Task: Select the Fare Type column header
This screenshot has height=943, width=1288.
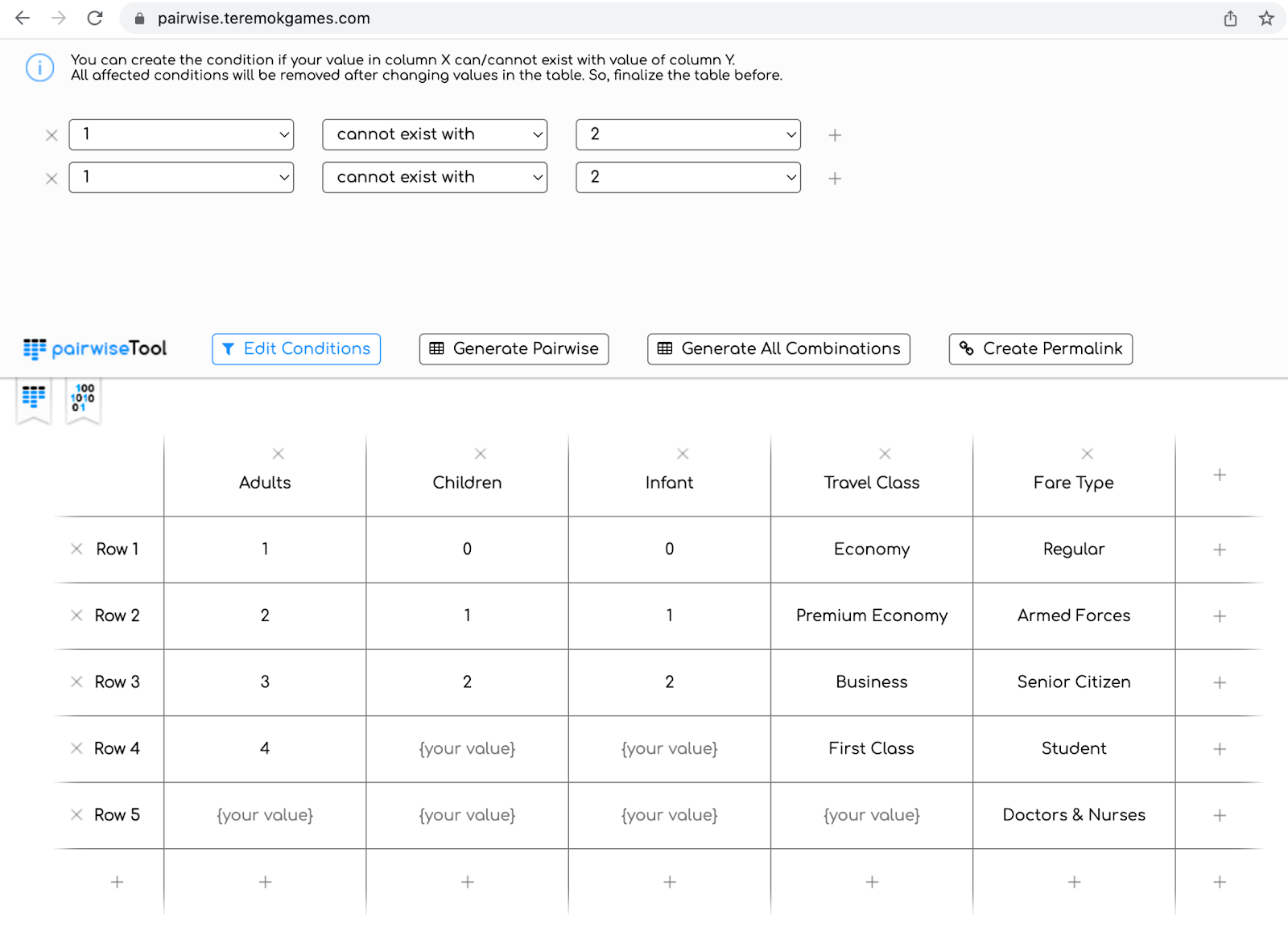Action: click(x=1074, y=483)
